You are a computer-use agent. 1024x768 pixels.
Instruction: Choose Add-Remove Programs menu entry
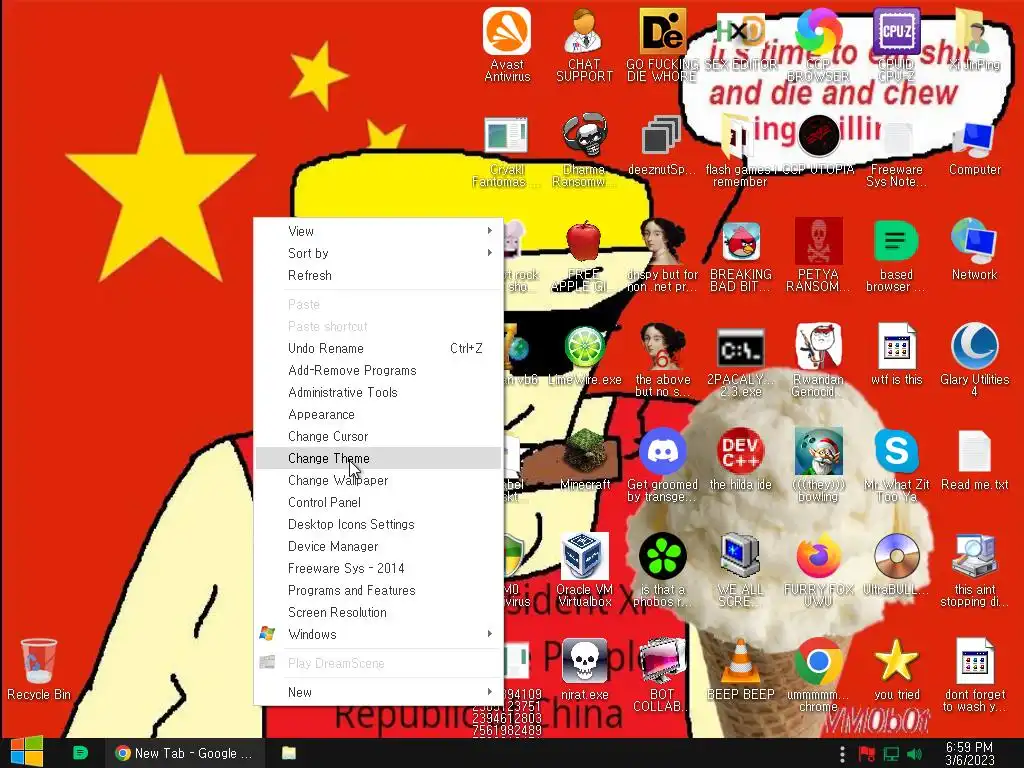378,370
